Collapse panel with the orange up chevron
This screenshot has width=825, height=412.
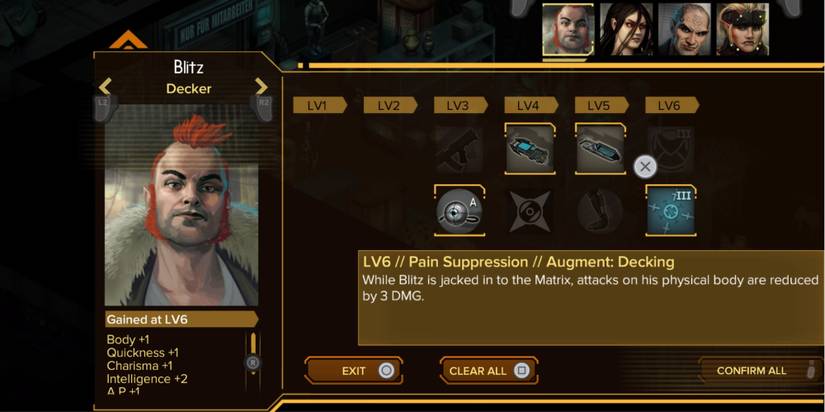click(128, 40)
